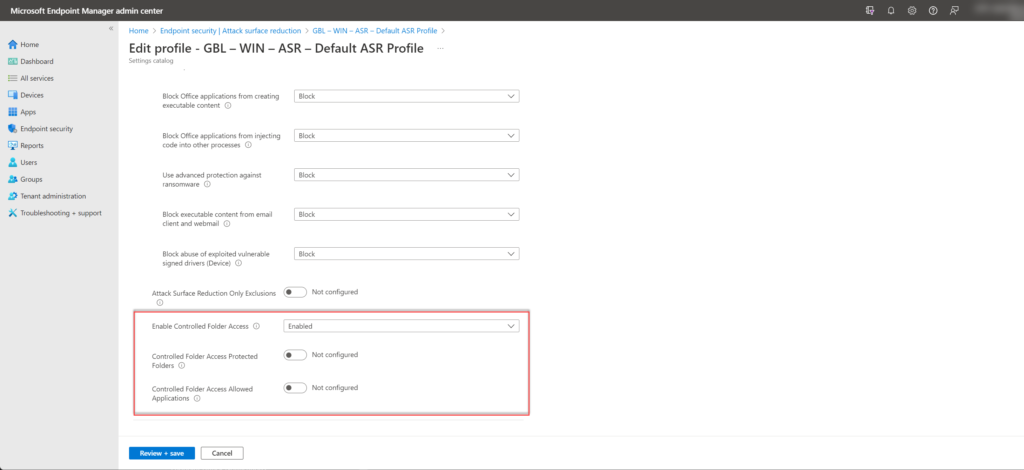Collapse the sidebar with double-chevron icon
Screen dimensions: 1024x470
111,29
